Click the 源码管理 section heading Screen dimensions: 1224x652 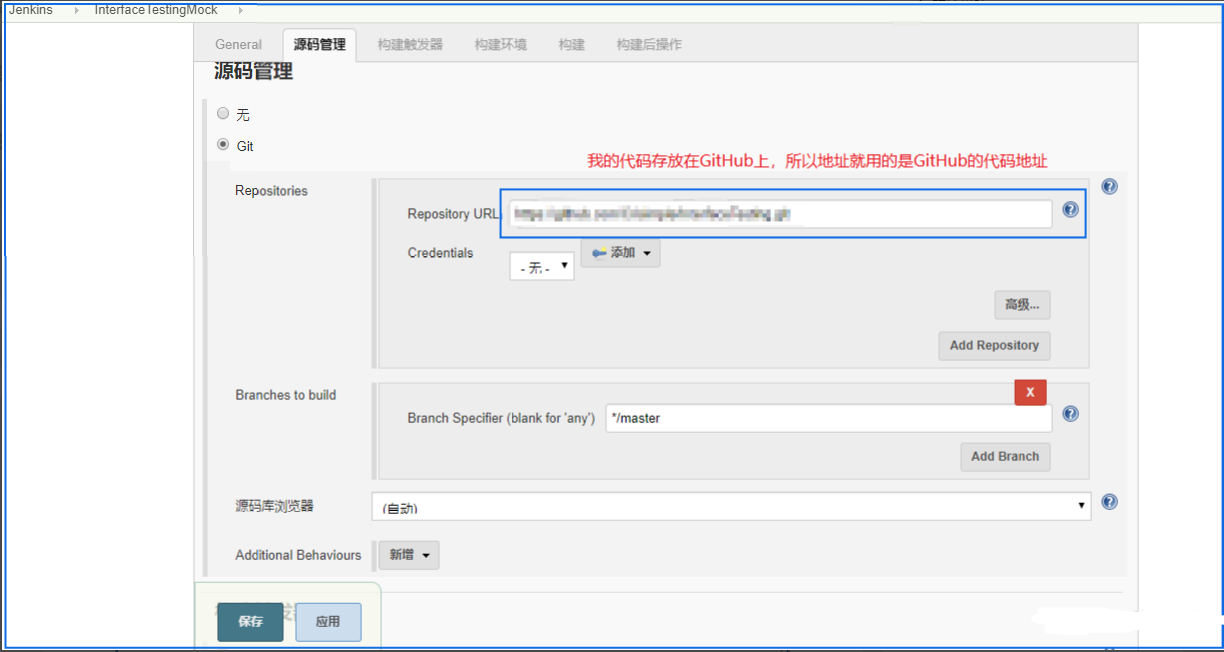pos(253,72)
